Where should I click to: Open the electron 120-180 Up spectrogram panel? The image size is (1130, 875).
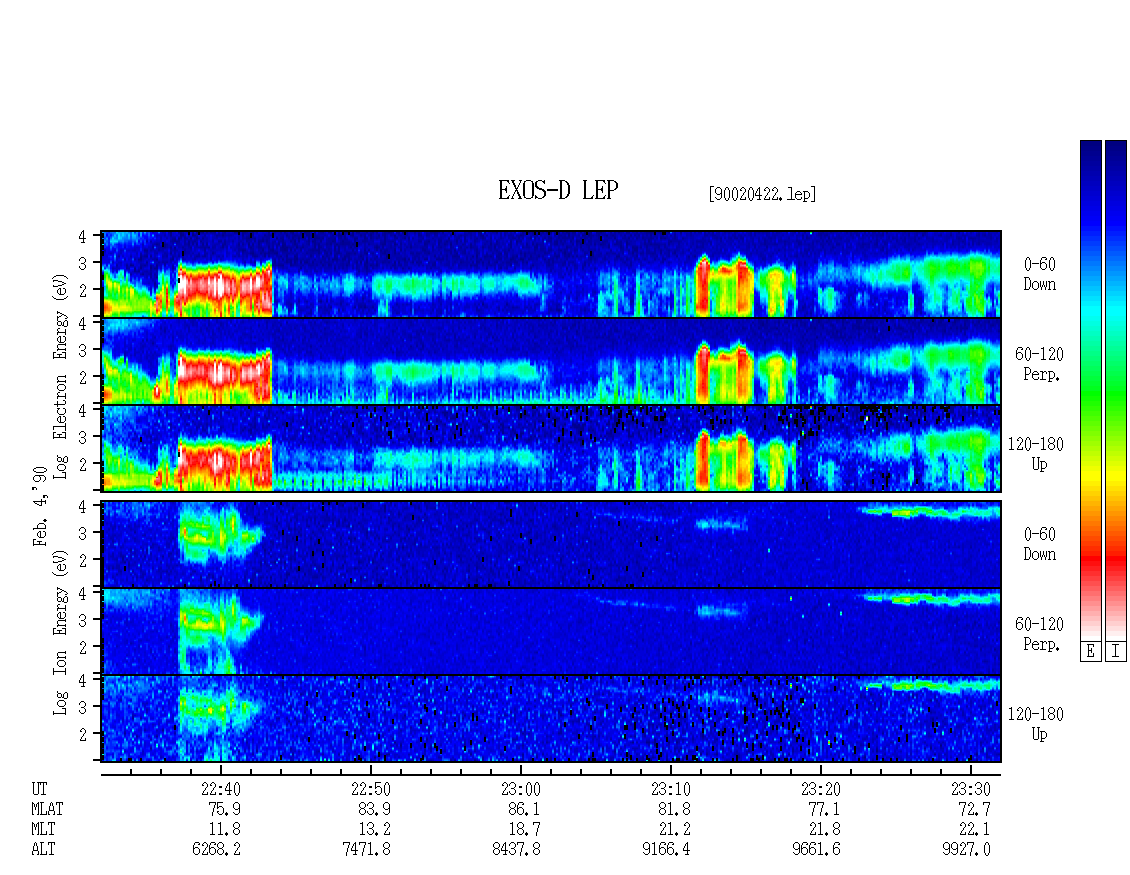click(x=551, y=448)
